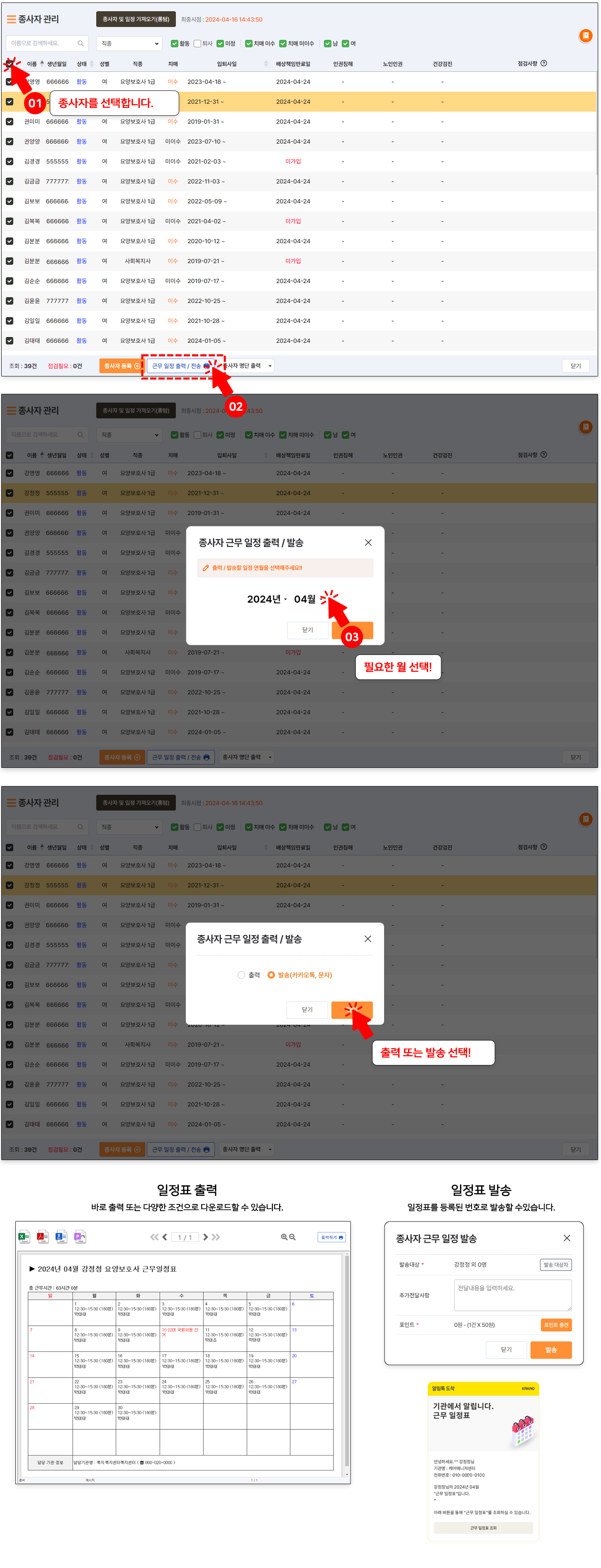
Task: Click the 출력하기 print button
Action: pos(332,1237)
